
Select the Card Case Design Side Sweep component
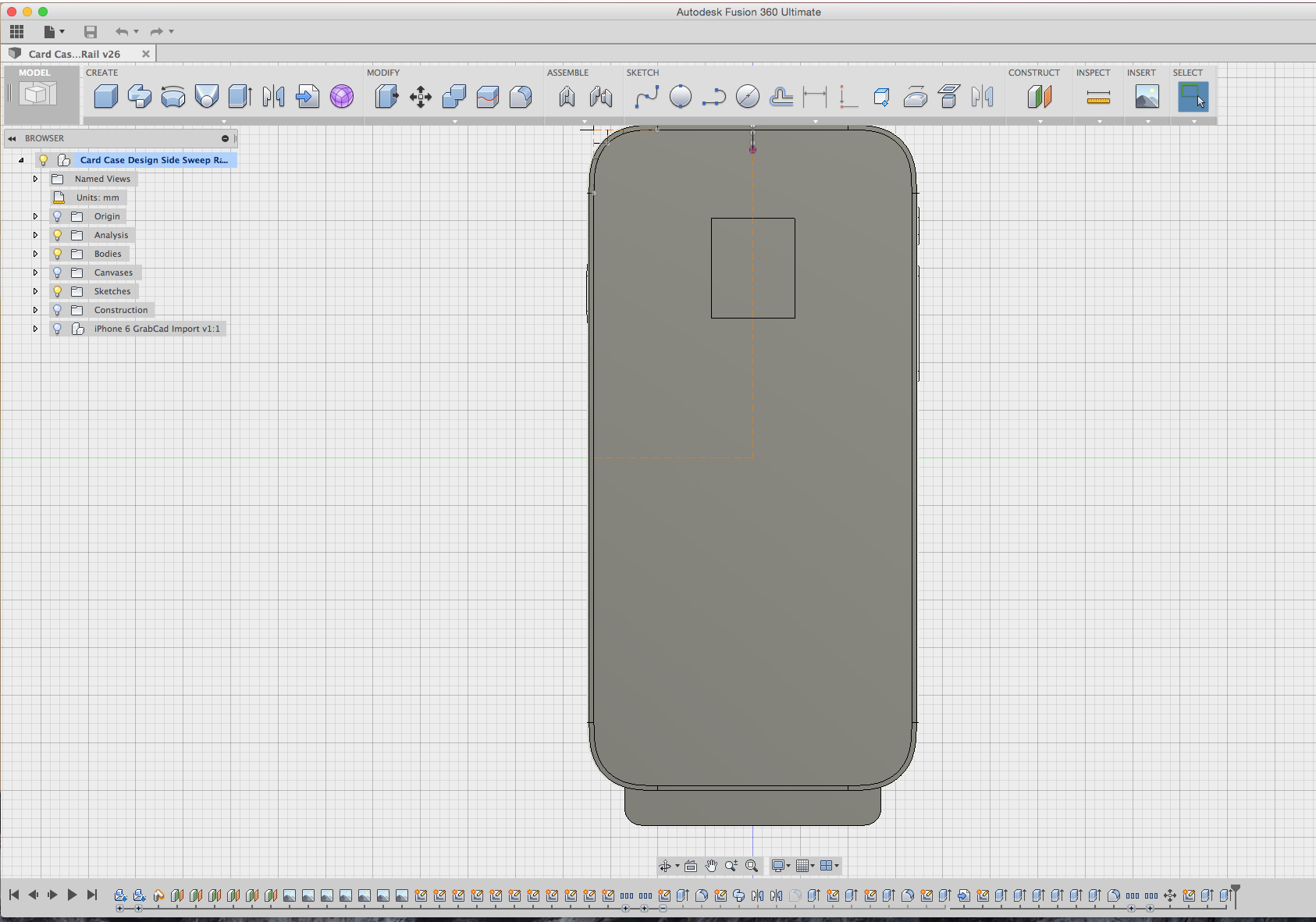point(154,160)
